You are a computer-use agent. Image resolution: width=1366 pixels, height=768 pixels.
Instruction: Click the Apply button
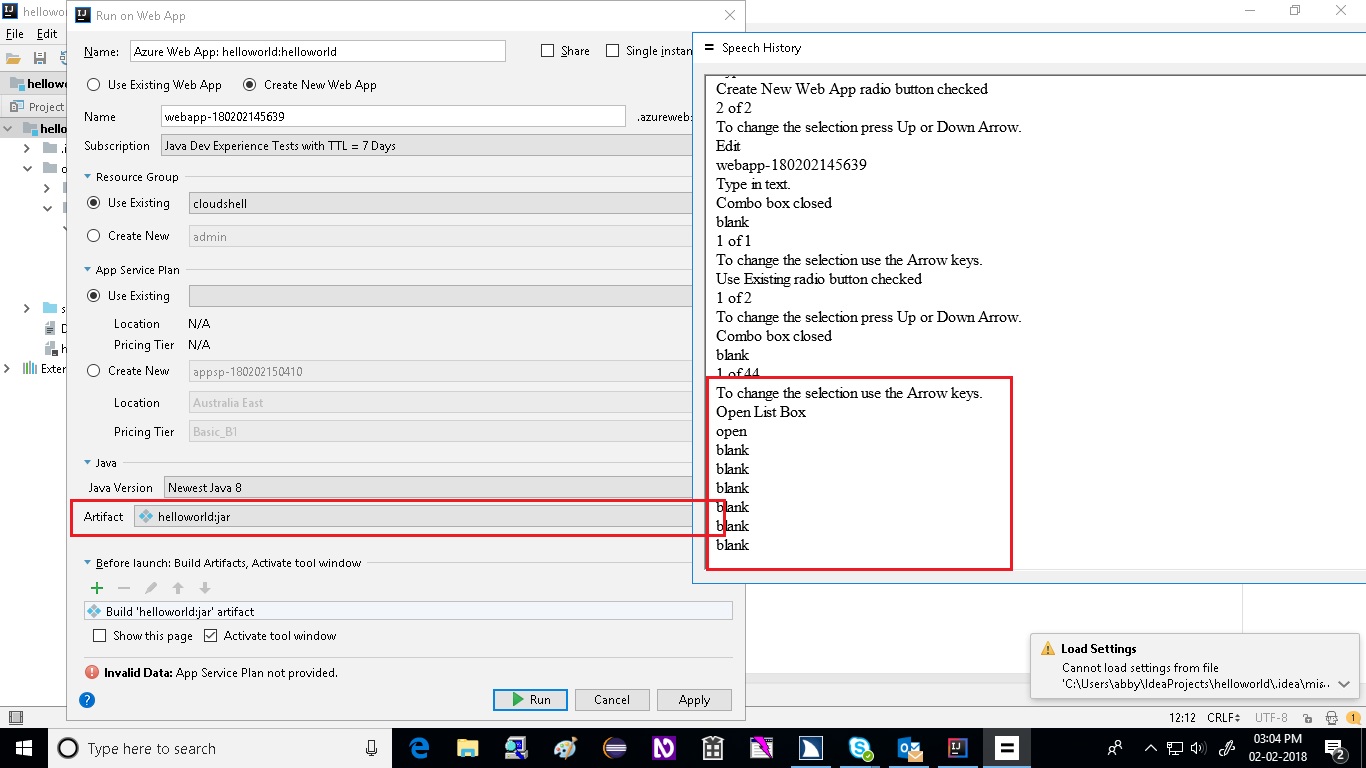point(694,700)
